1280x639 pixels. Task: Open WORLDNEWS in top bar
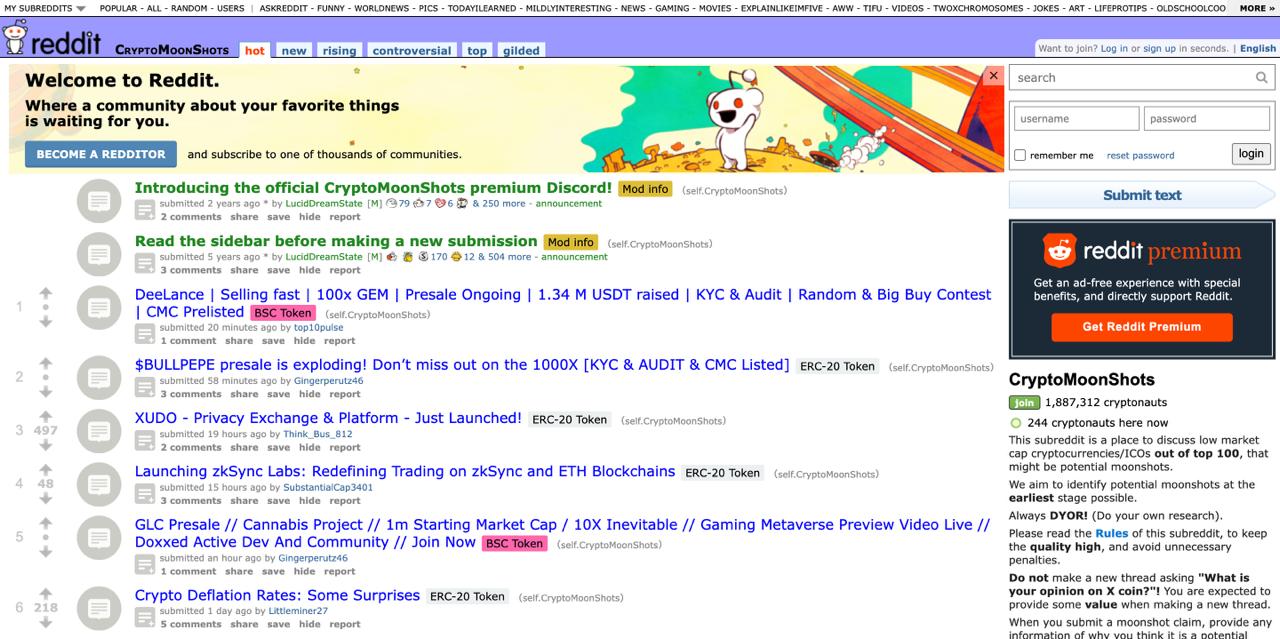click(x=382, y=8)
